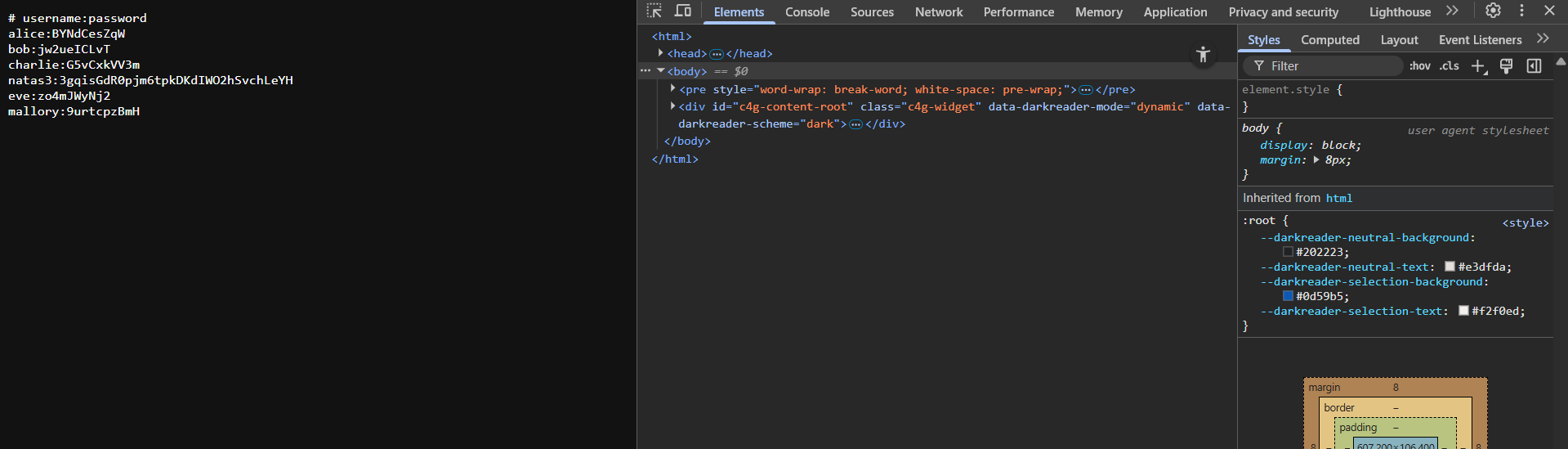Click the paintbrush rendering emulations icon
Screen dimensions: 1568x449
(1506, 66)
